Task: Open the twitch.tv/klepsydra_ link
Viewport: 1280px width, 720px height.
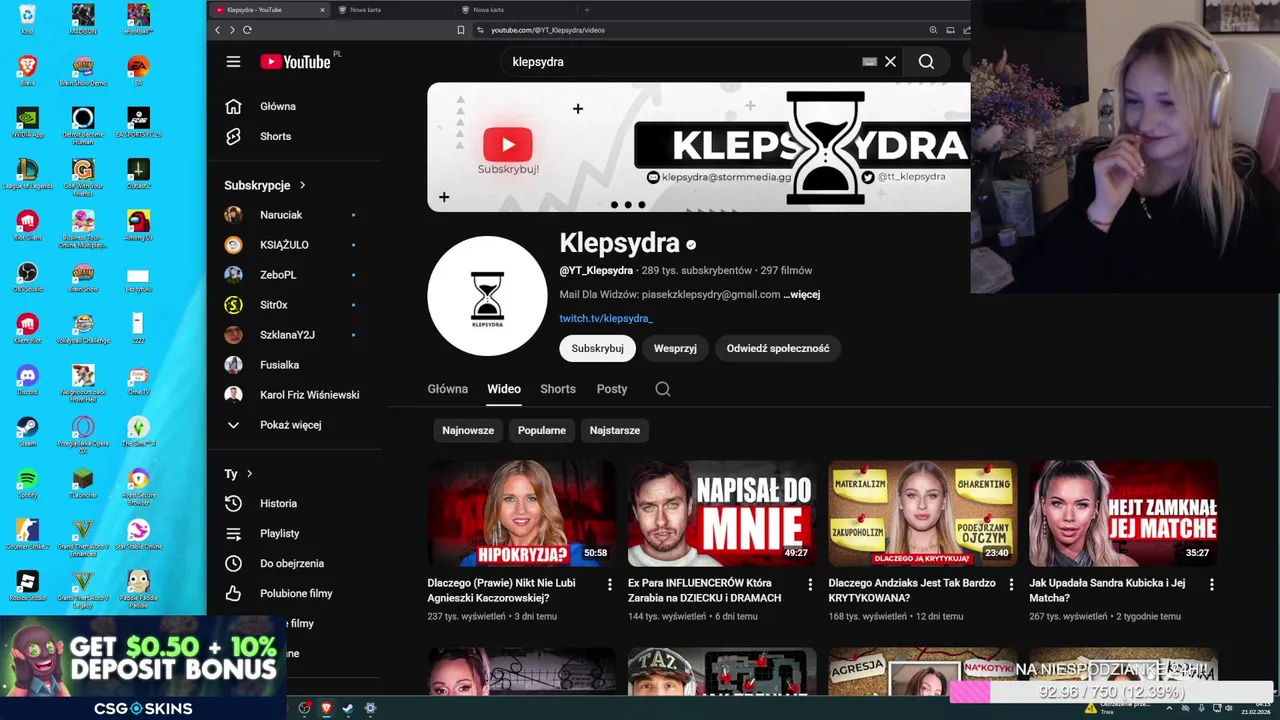Action: click(606, 319)
